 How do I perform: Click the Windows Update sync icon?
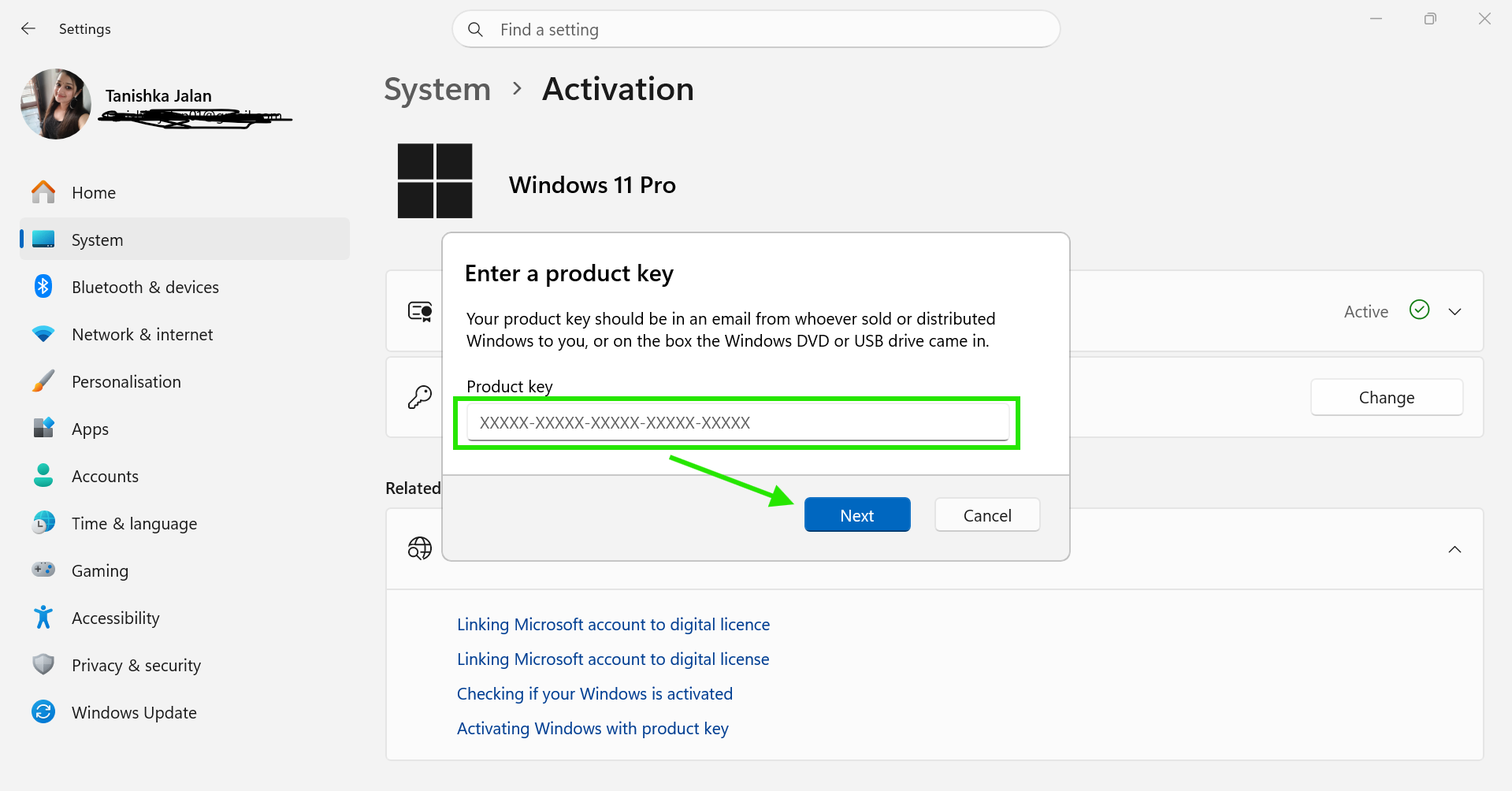click(x=43, y=712)
